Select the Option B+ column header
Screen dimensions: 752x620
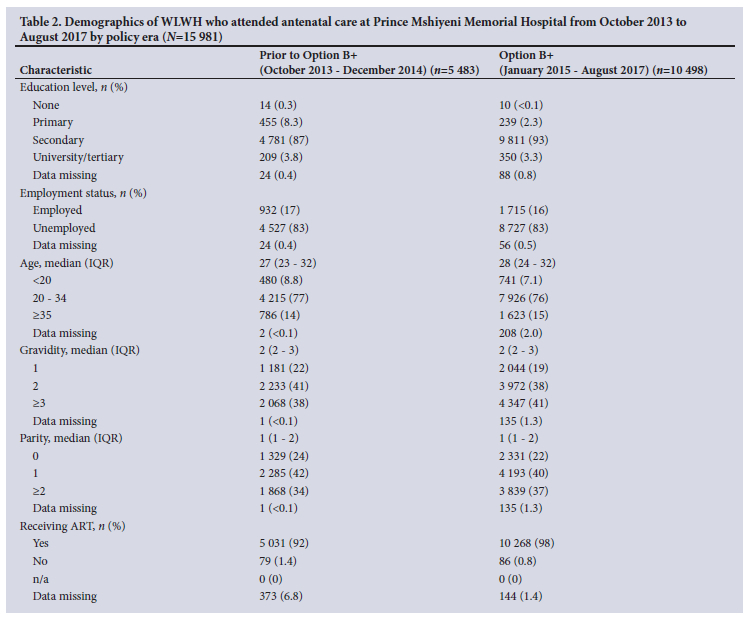click(x=610, y=62)
